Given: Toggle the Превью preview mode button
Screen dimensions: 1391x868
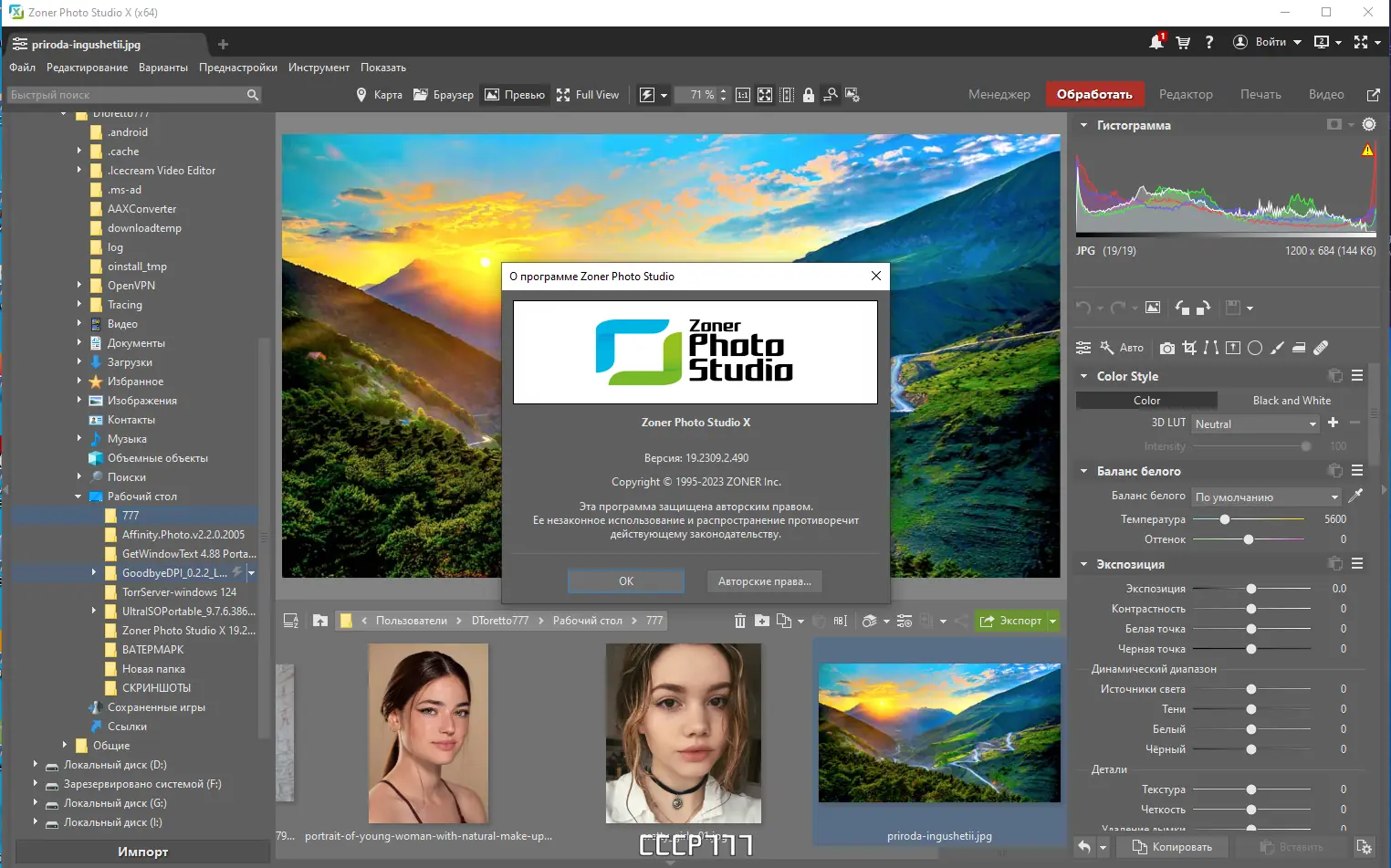Looking at the screenshot, I should (514, 95).
